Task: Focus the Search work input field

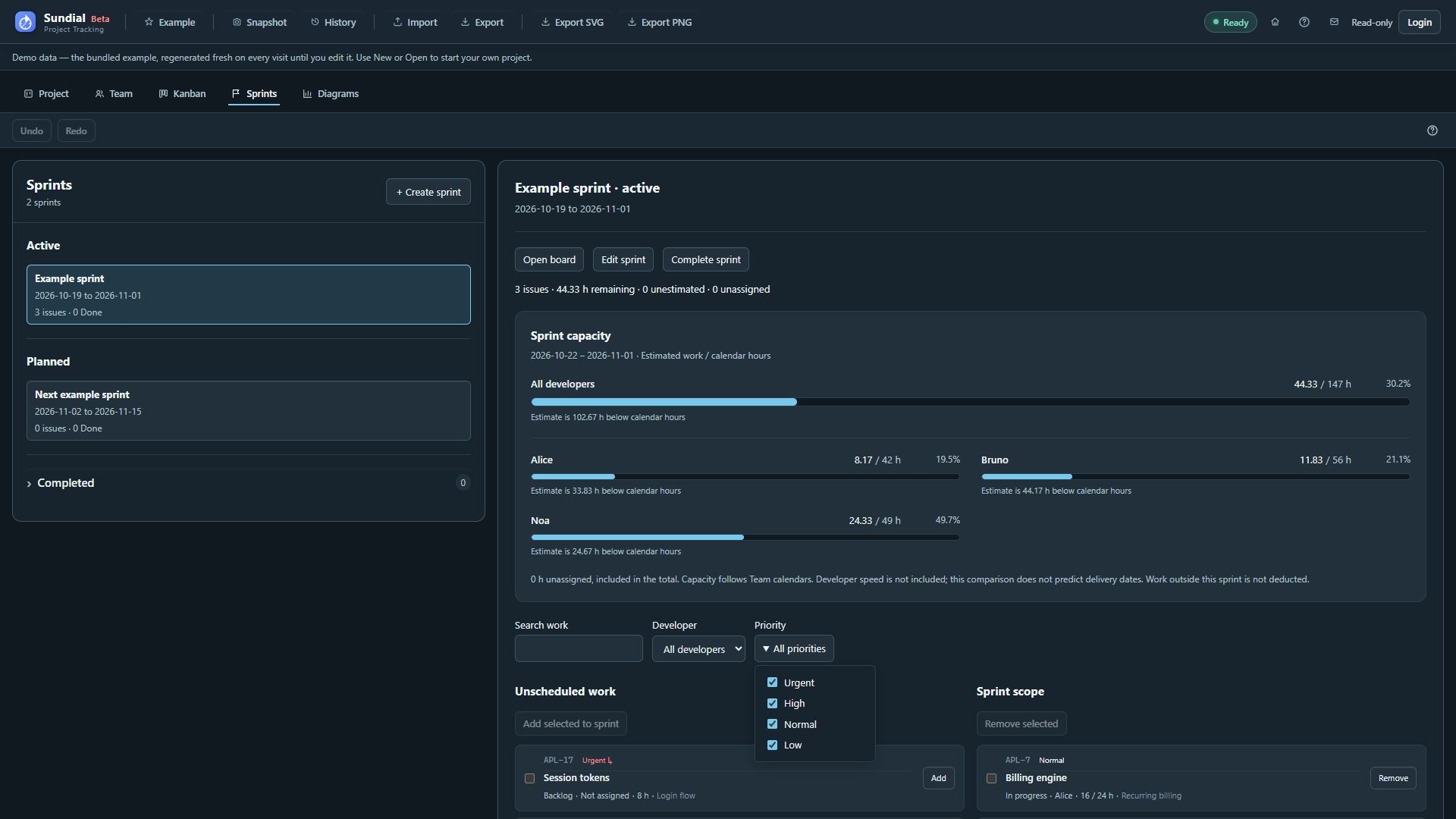Action: (579, 649)
